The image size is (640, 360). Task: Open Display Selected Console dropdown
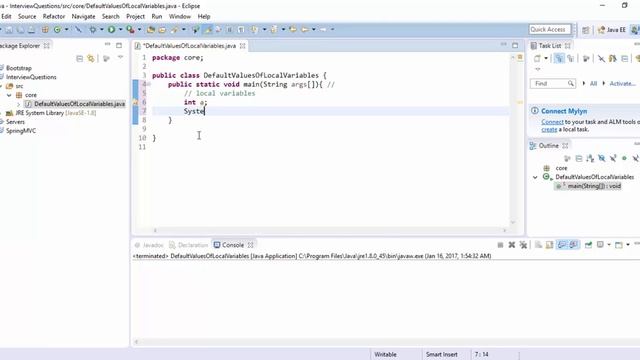pyautogui.click(x=609, y=245)
